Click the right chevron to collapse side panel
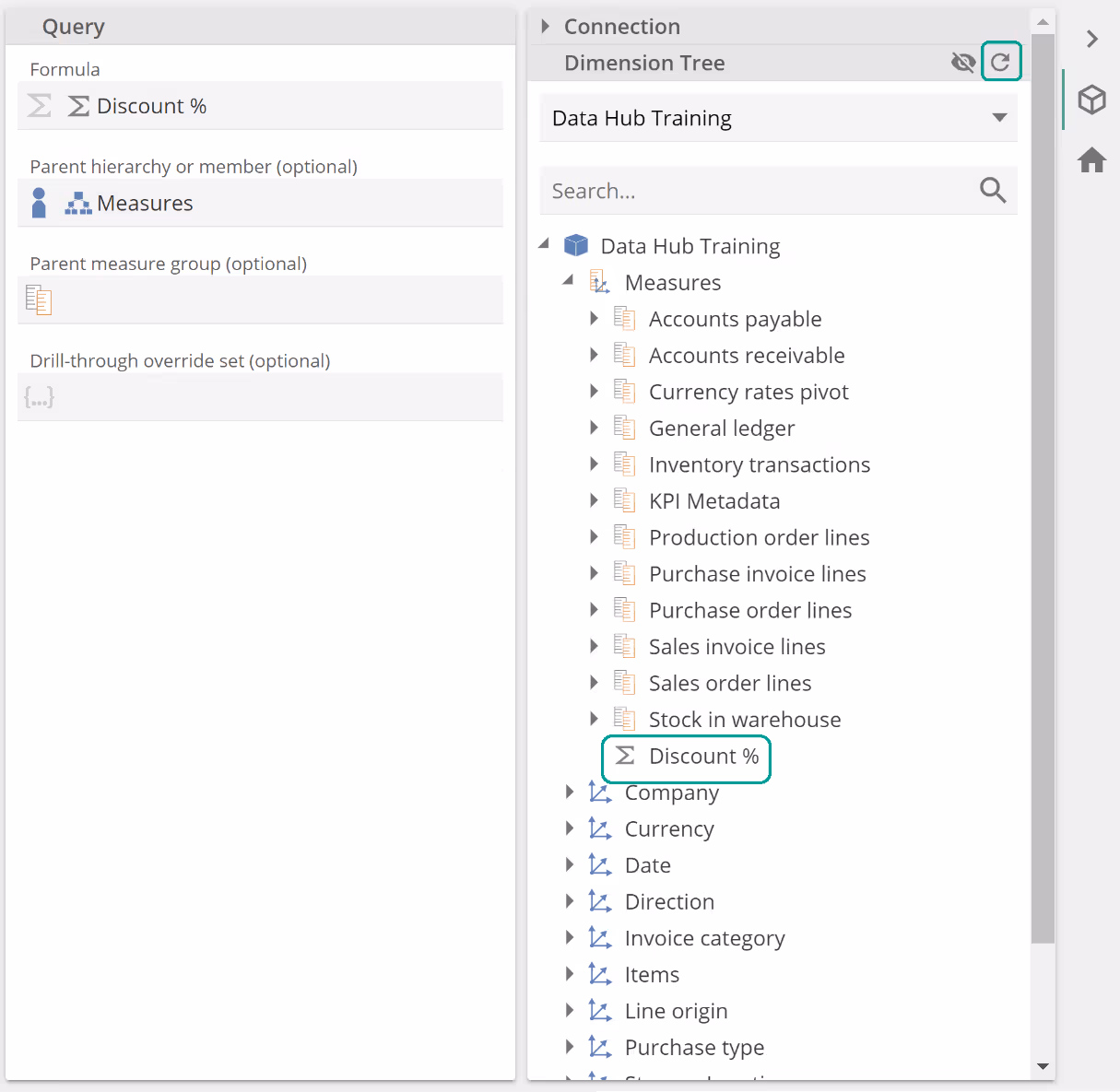The image size is (1120, 1092). pos(1091,39)
